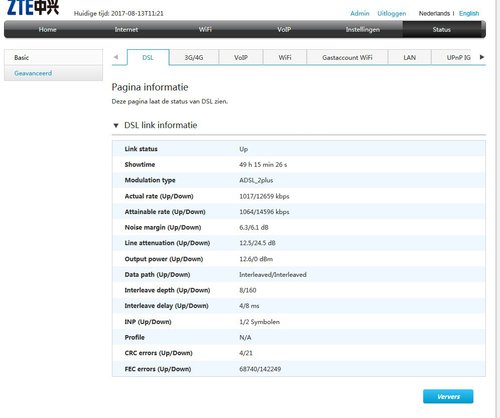The image size is (500, 418).
Task: Click the Modulation type label
Action: (x=150, y=180)
